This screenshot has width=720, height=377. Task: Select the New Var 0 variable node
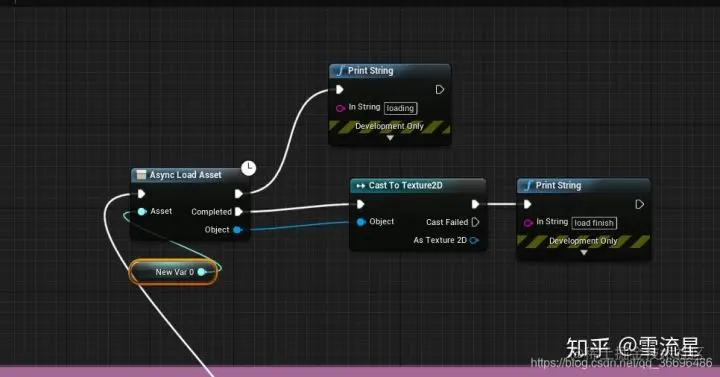pos(173,272)
